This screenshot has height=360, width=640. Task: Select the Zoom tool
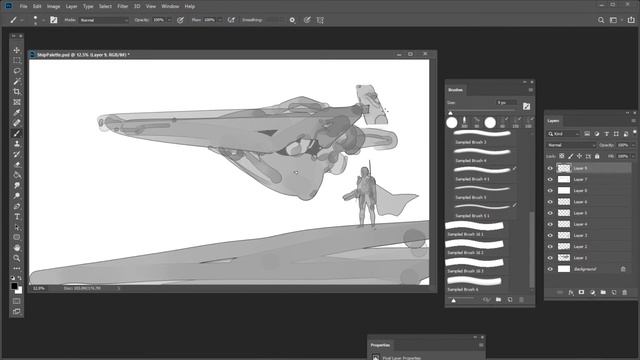pyautogui.click(x=17, y=258)
